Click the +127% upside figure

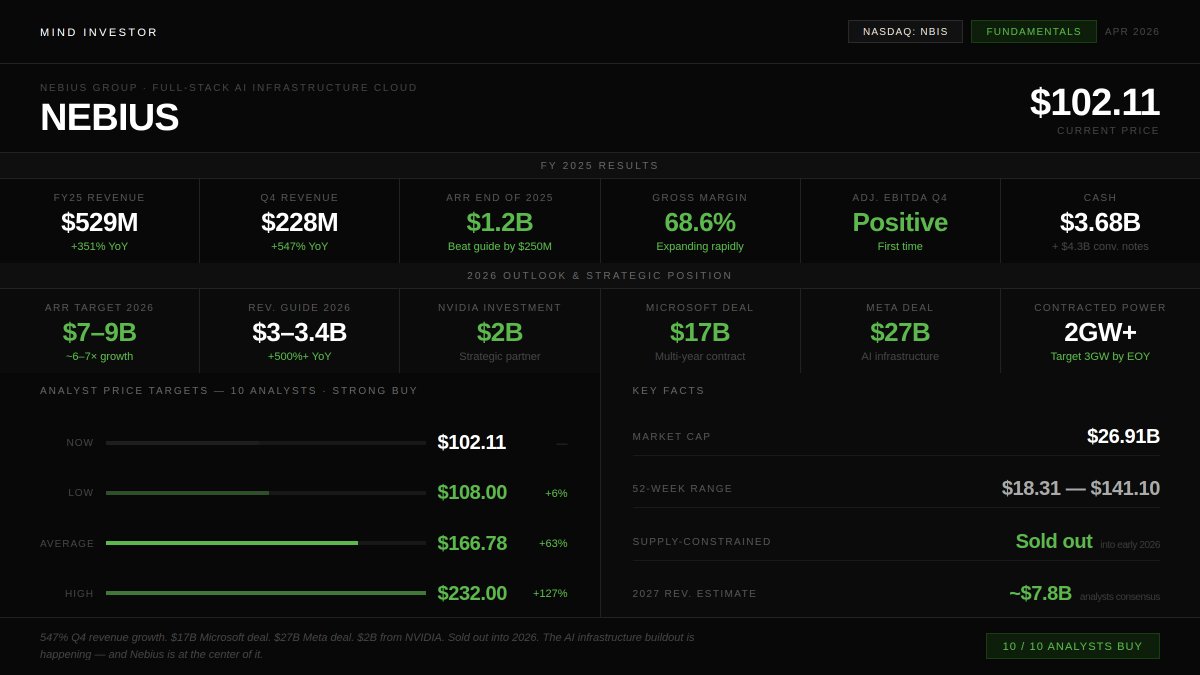coord(550,593)
